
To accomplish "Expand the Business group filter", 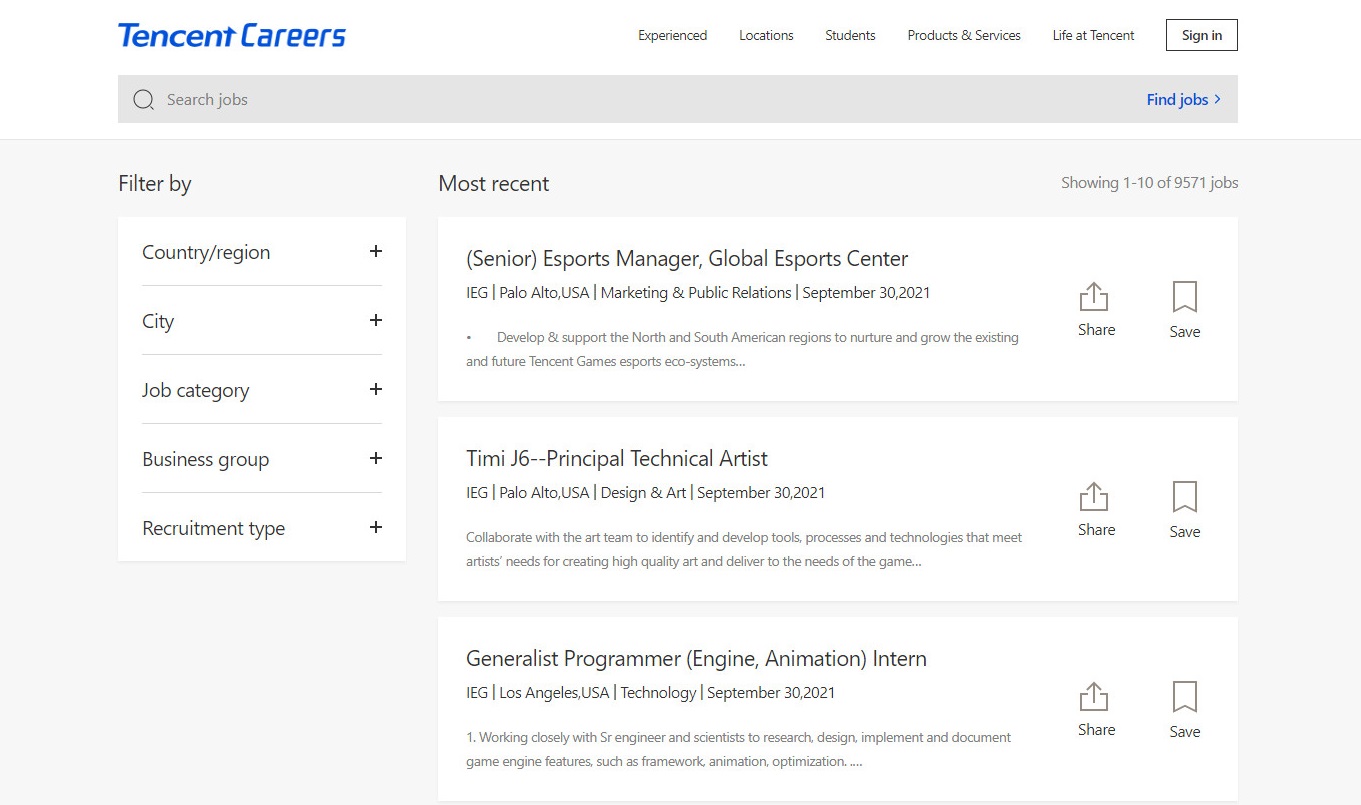I will pyautogui.click(x=375, y=459).
